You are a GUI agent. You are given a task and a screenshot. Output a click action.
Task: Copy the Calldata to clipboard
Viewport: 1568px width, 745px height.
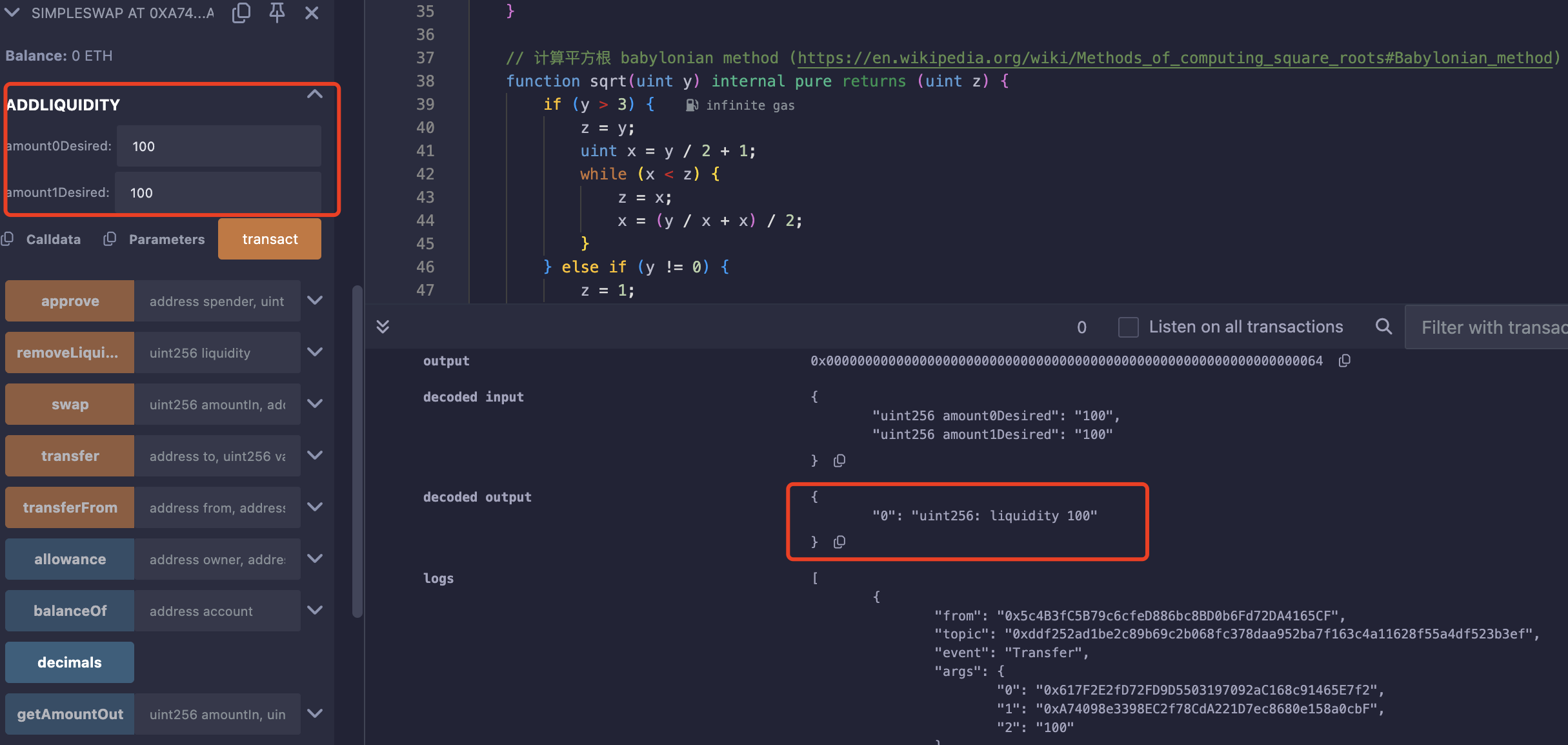pyautogui.click(x=8, y=239)
